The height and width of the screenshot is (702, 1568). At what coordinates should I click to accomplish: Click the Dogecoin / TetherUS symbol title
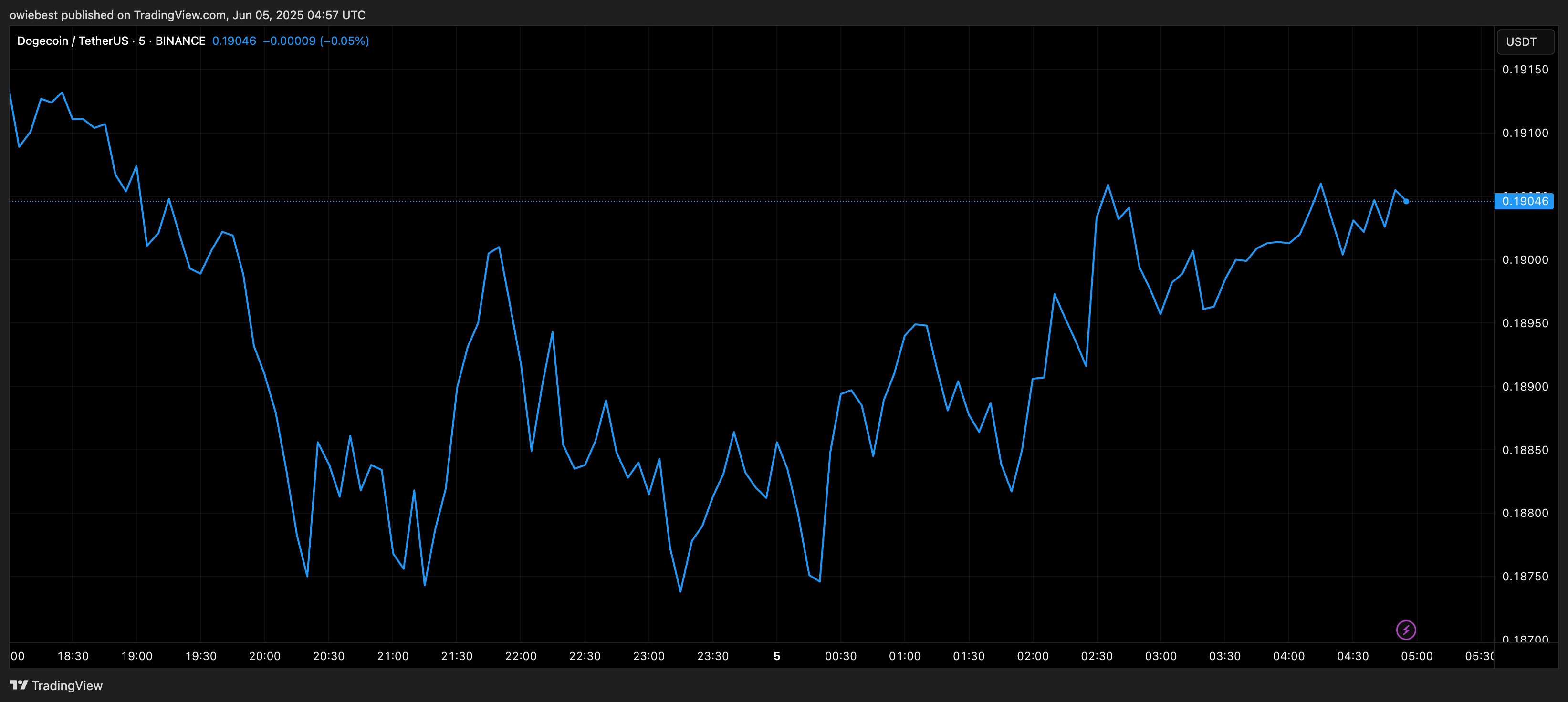(x=73, y=41)
